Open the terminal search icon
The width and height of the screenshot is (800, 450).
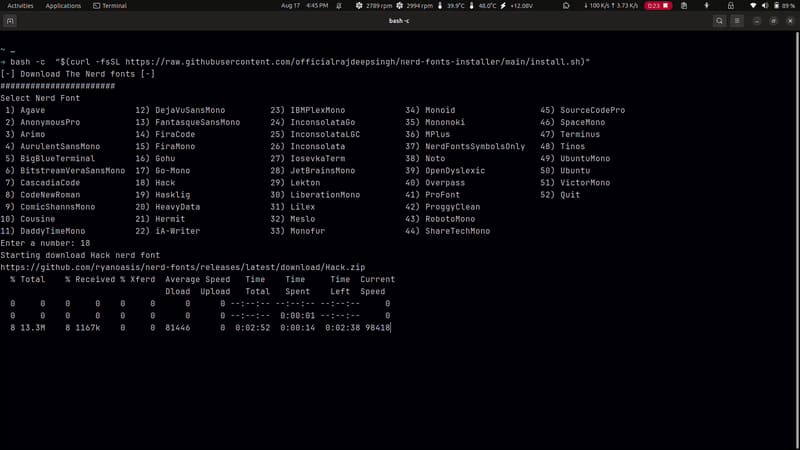pos(719,21)
